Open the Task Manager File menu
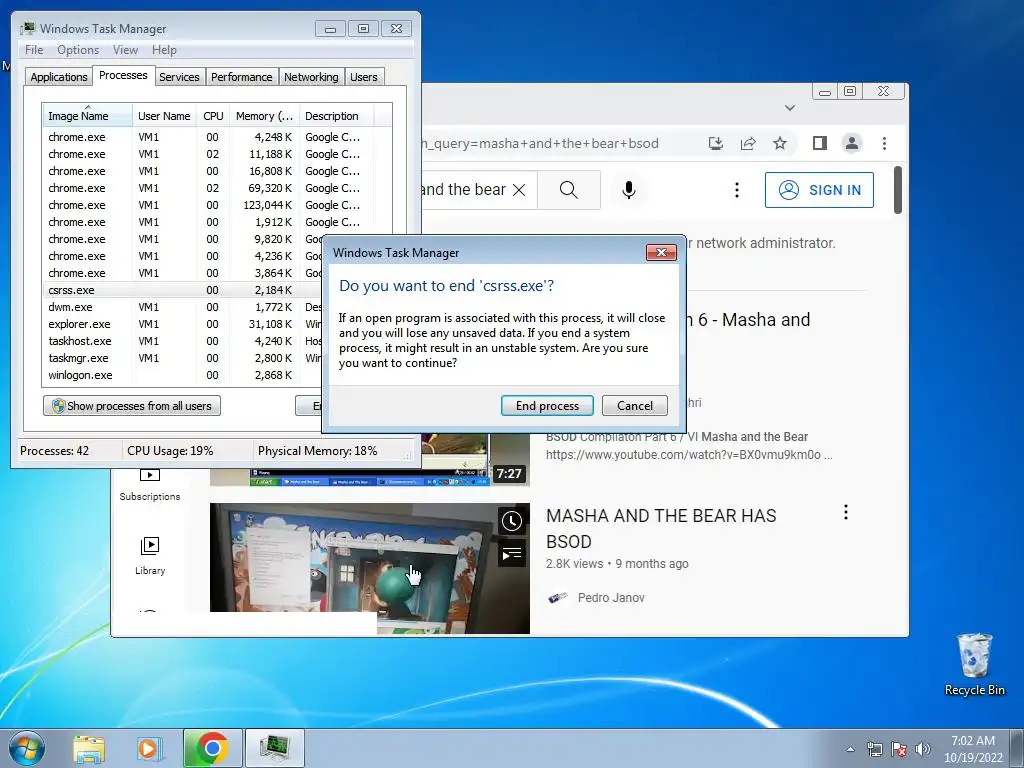Image resolution: width=1024 pixels, height=768 pixels. [x=34, y=50]
